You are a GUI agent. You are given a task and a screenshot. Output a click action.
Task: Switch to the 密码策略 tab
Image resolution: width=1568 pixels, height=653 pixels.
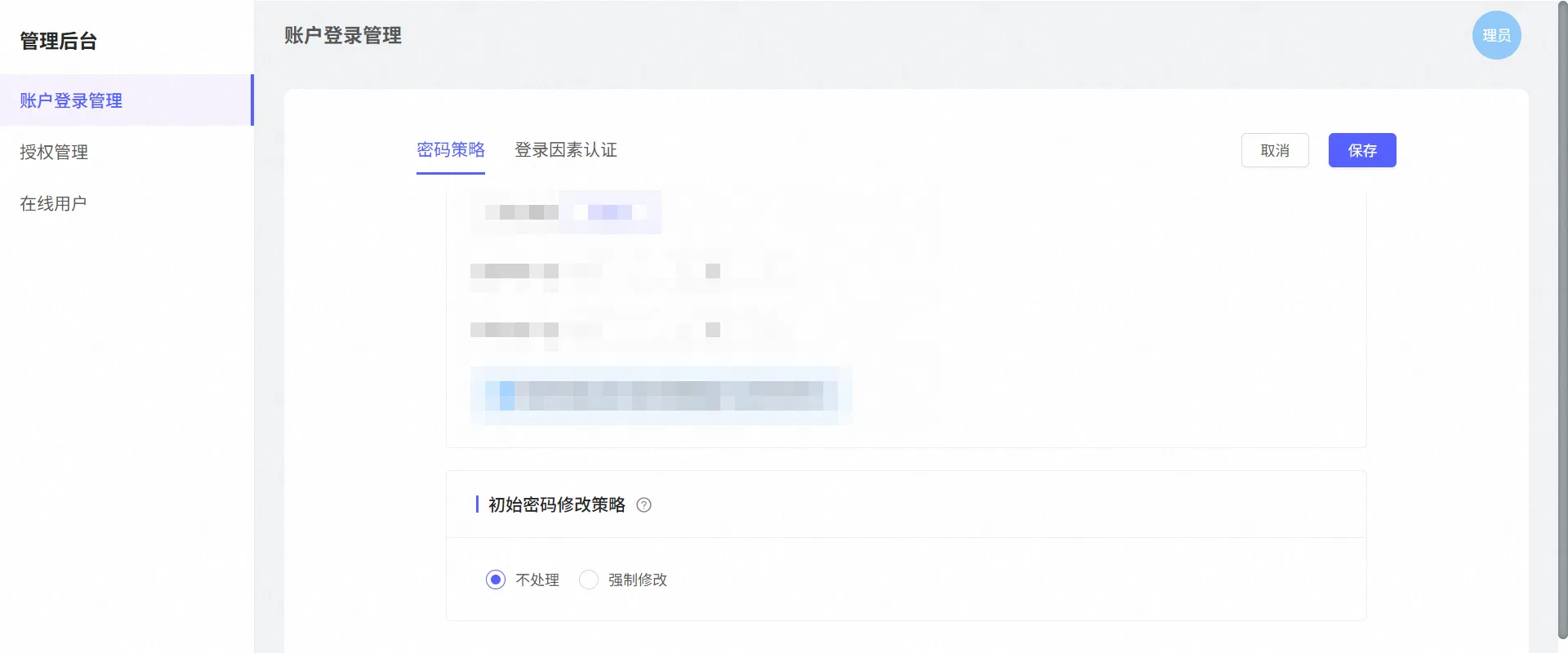451,150
